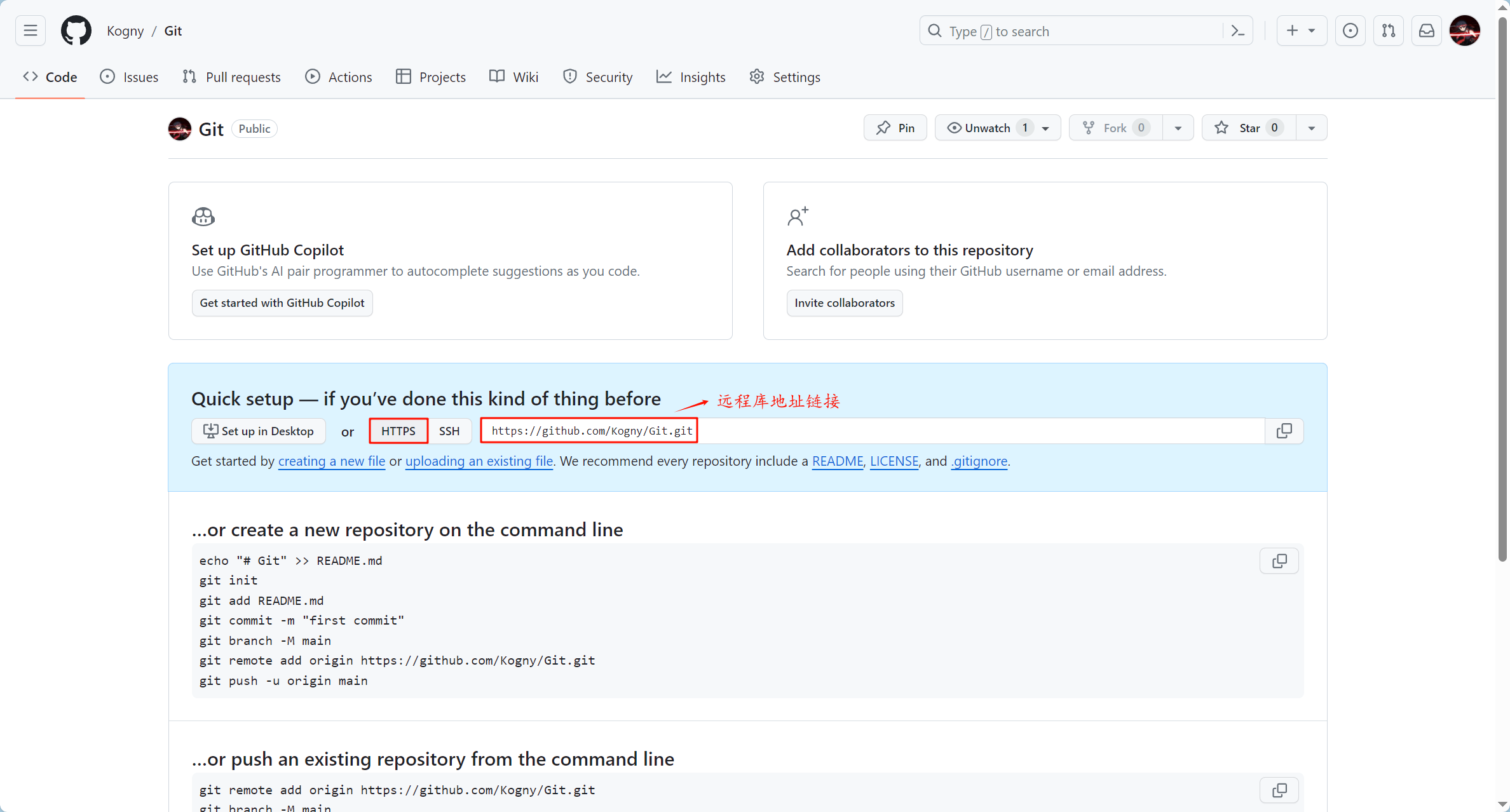Open the create new plus dropdown
Image resolution: width=1510 pixels, height=812 pixels.
click(1301, 30)
